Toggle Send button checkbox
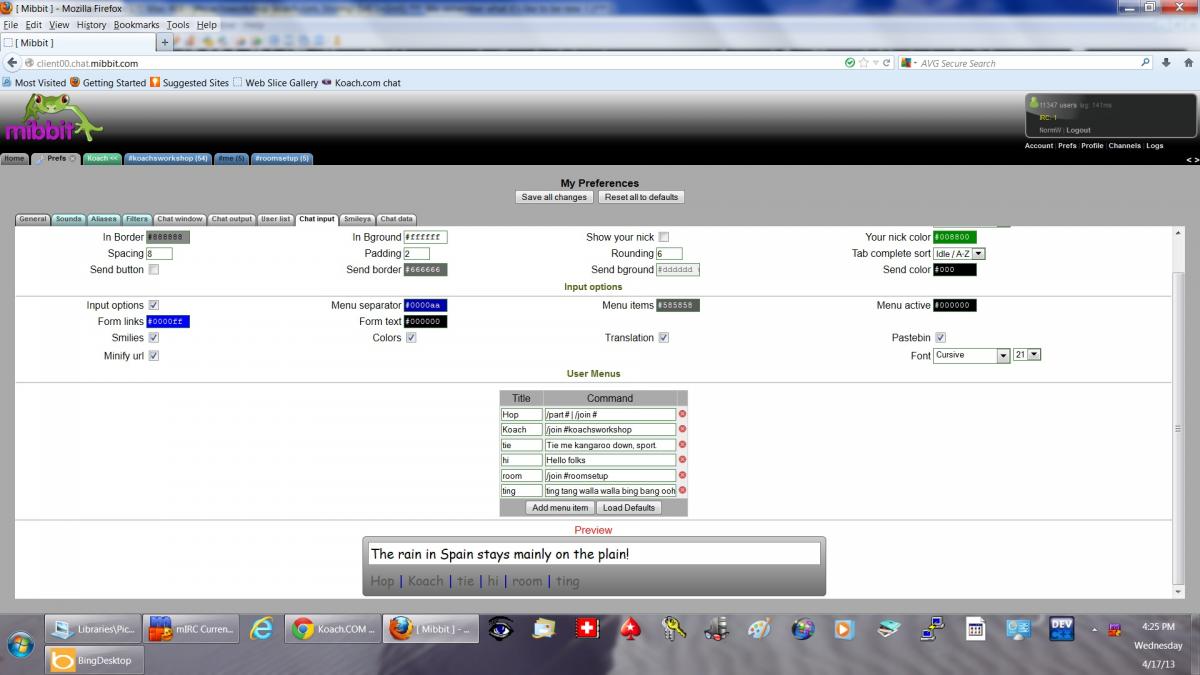The height and width of the screenshot is (675, 1200). (x=154, y=269)
